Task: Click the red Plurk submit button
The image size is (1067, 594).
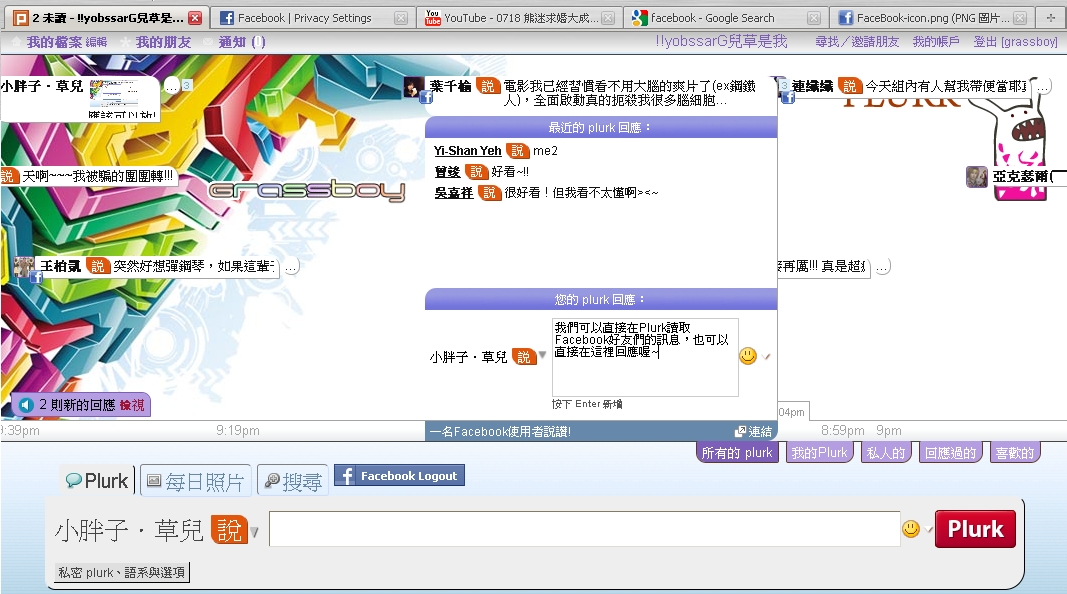Action: coord(975,529)
